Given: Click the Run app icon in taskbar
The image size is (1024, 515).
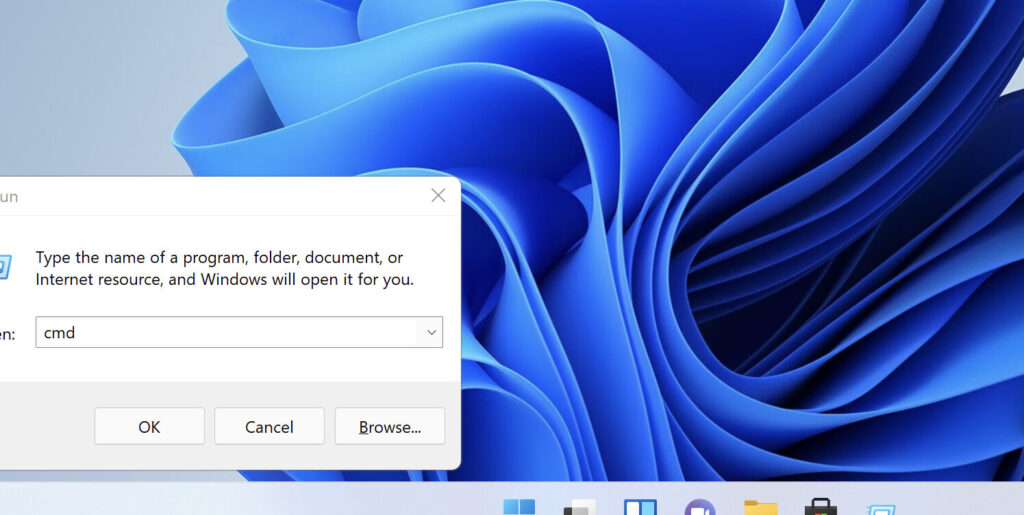Looking at the screenshot, I should click(881, 508).
